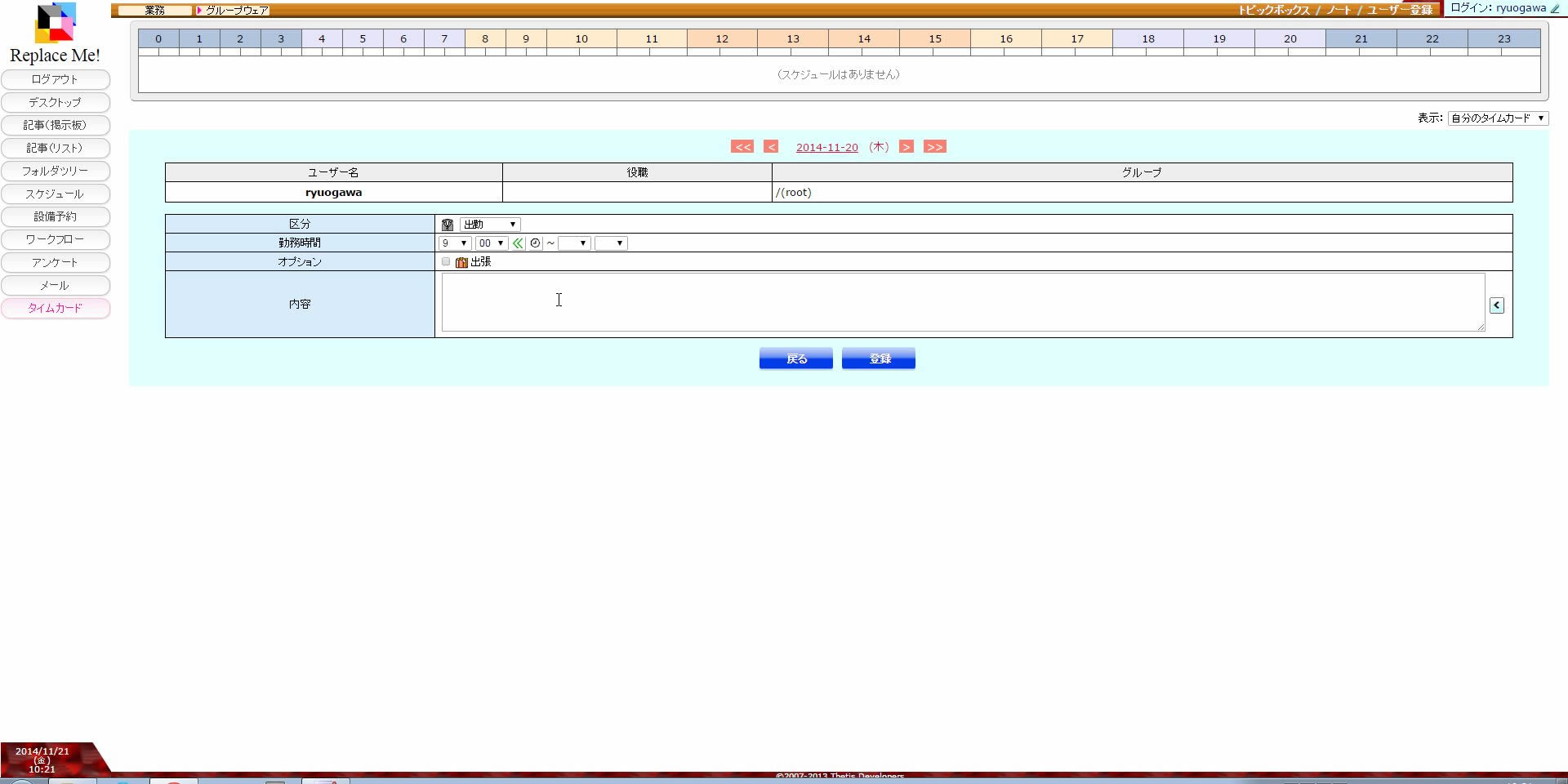
Task: Click the 勤務時間 row label
Action: 300,243
